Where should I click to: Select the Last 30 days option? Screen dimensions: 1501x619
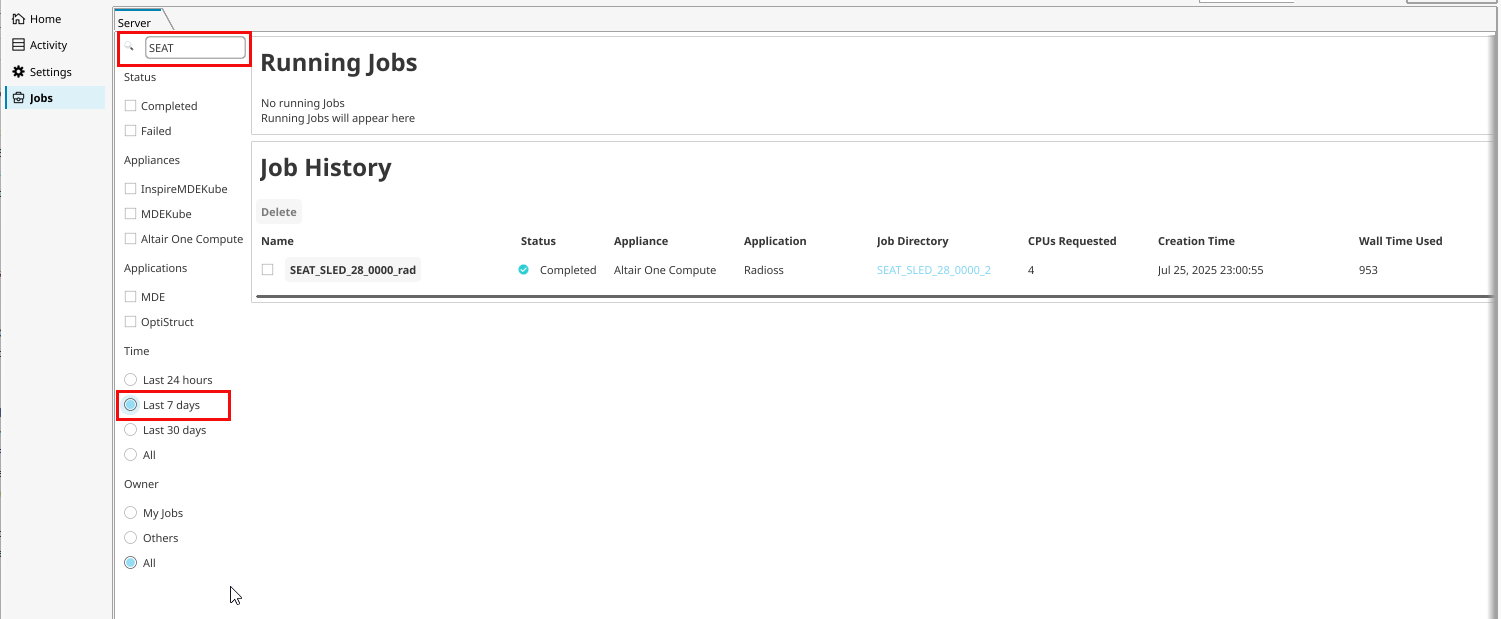(130, 430)
